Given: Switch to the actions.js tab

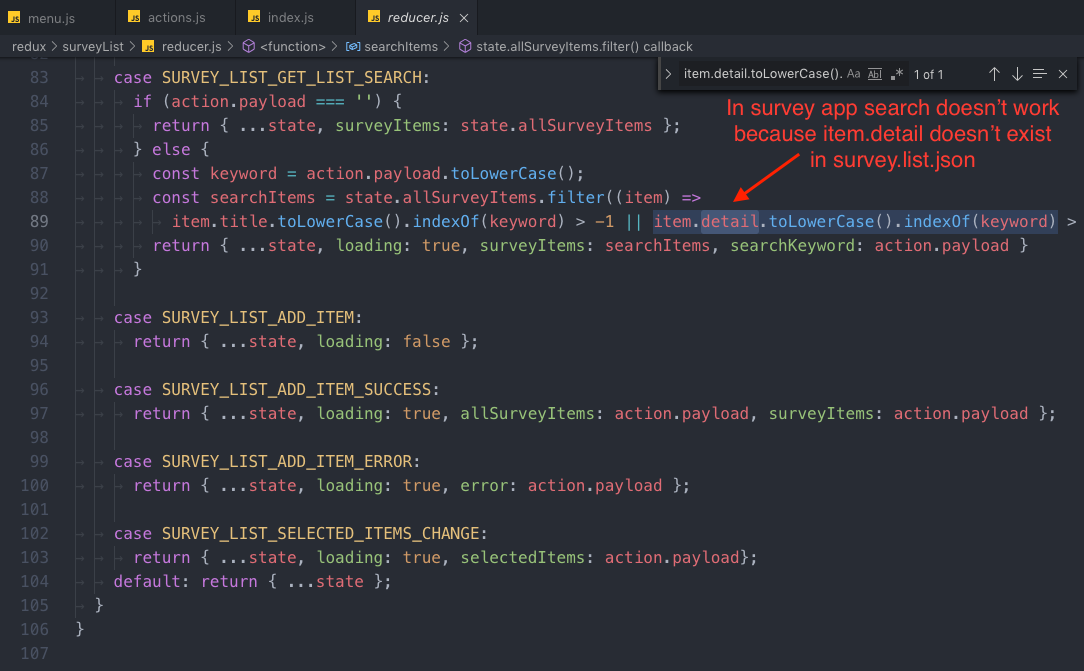Looking at the screenshot, I should pyautogui.click(x=175, y=18).
